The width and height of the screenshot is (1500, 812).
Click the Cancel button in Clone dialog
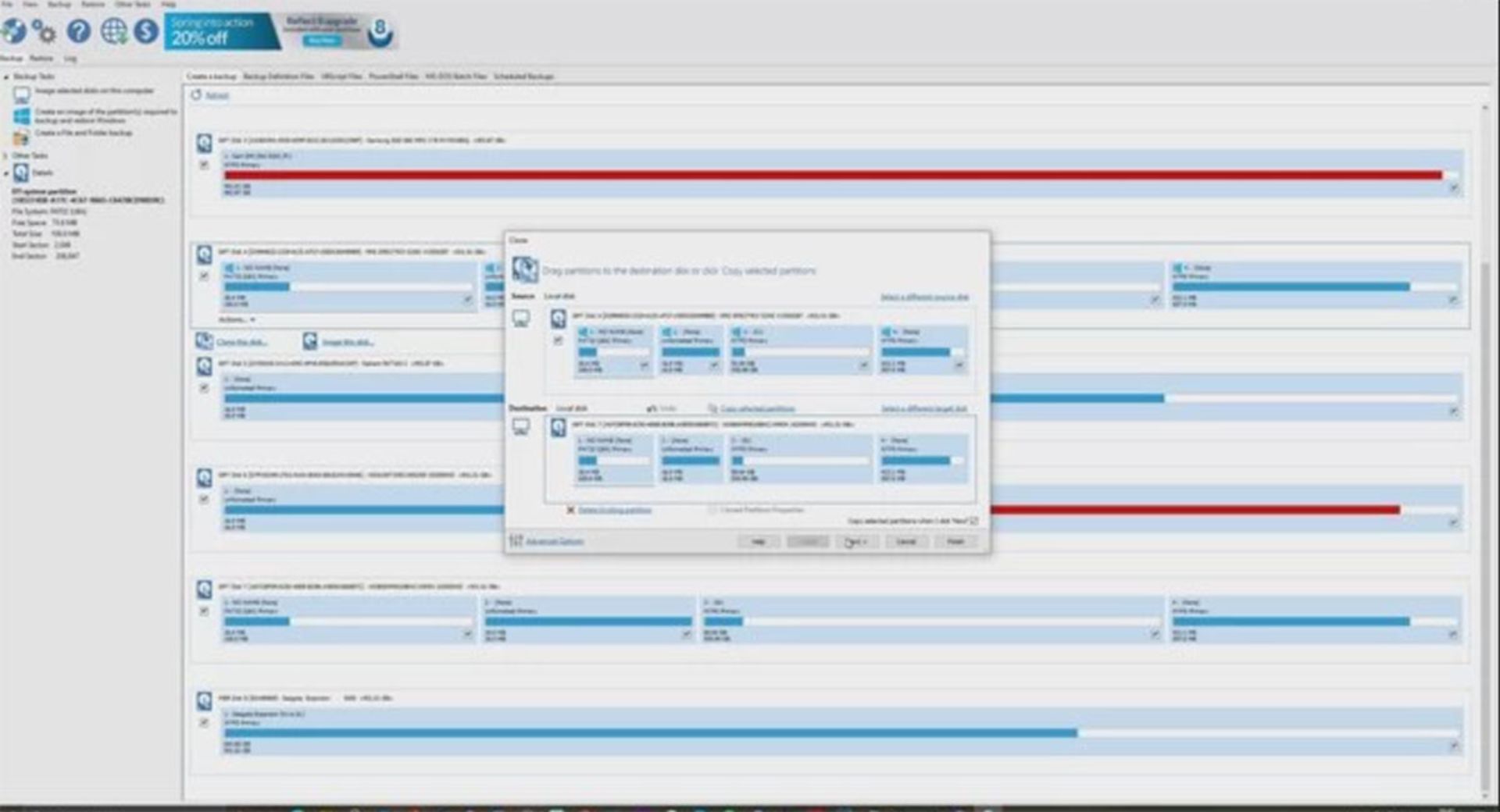905,542
